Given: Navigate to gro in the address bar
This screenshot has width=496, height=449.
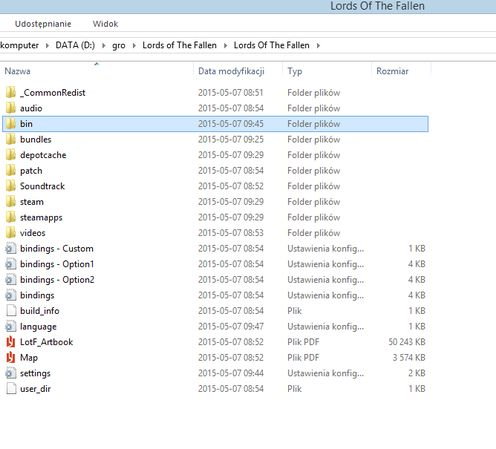Looking at the screenshot, I should click(119, 45).
